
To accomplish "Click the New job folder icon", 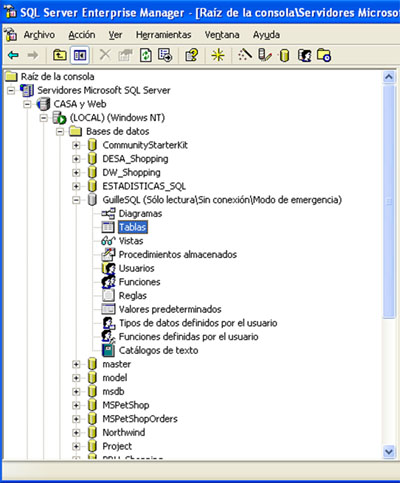I will pyautogui.click(x=324, y=55).
